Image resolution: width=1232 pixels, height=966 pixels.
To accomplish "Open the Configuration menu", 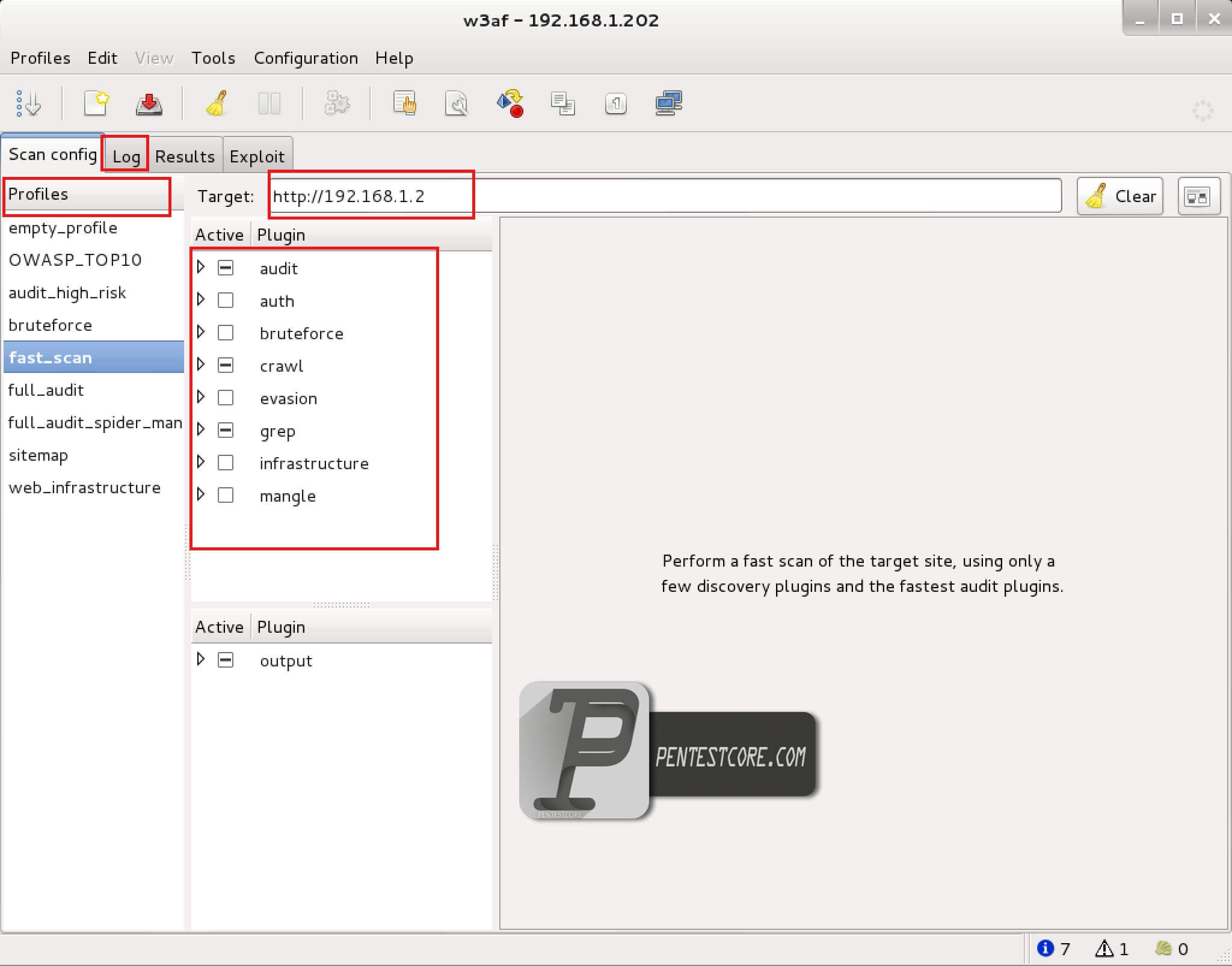I will point(306,58).
